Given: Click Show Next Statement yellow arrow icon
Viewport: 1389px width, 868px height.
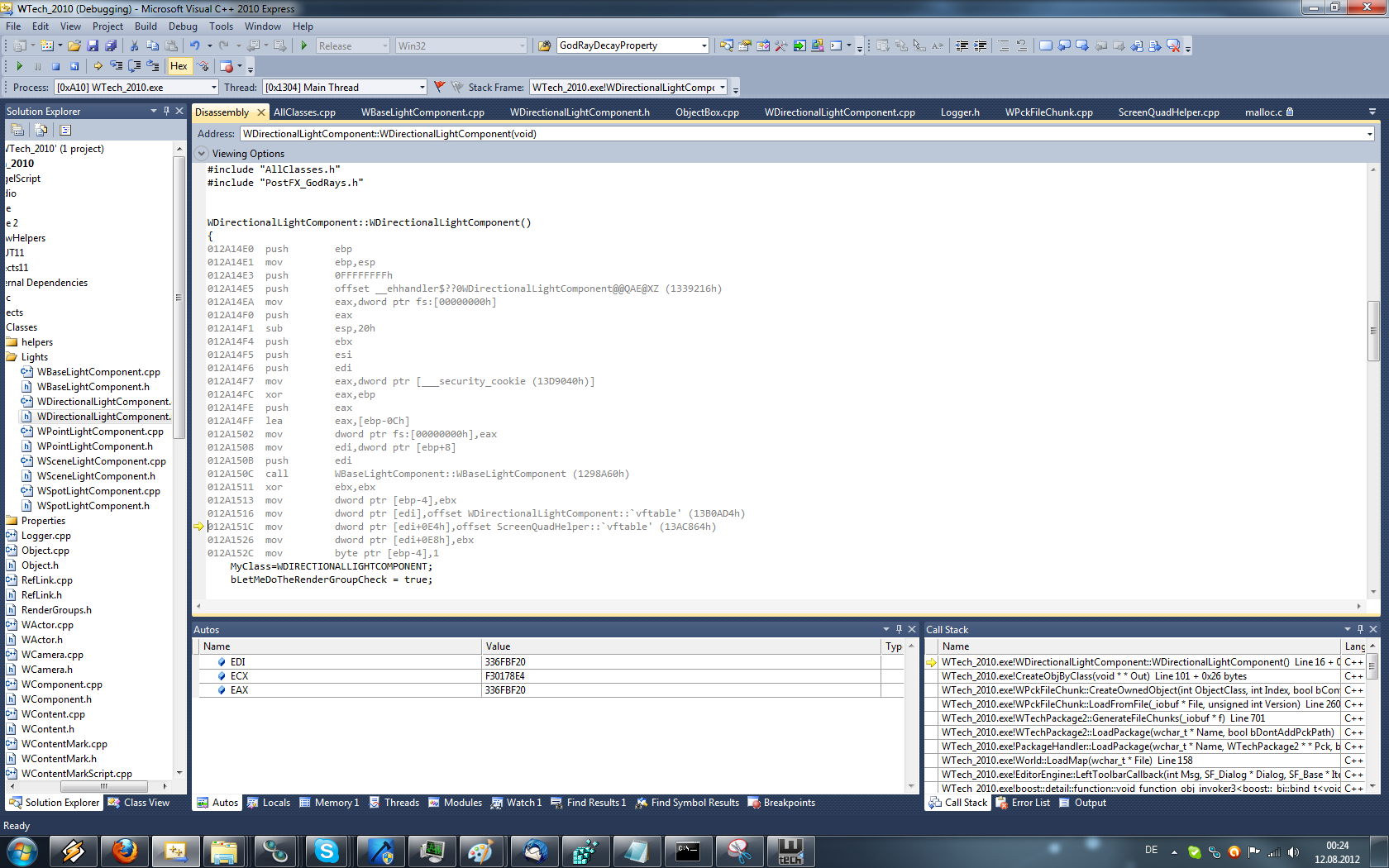Looking at the screenshot, I should point(98,66).
